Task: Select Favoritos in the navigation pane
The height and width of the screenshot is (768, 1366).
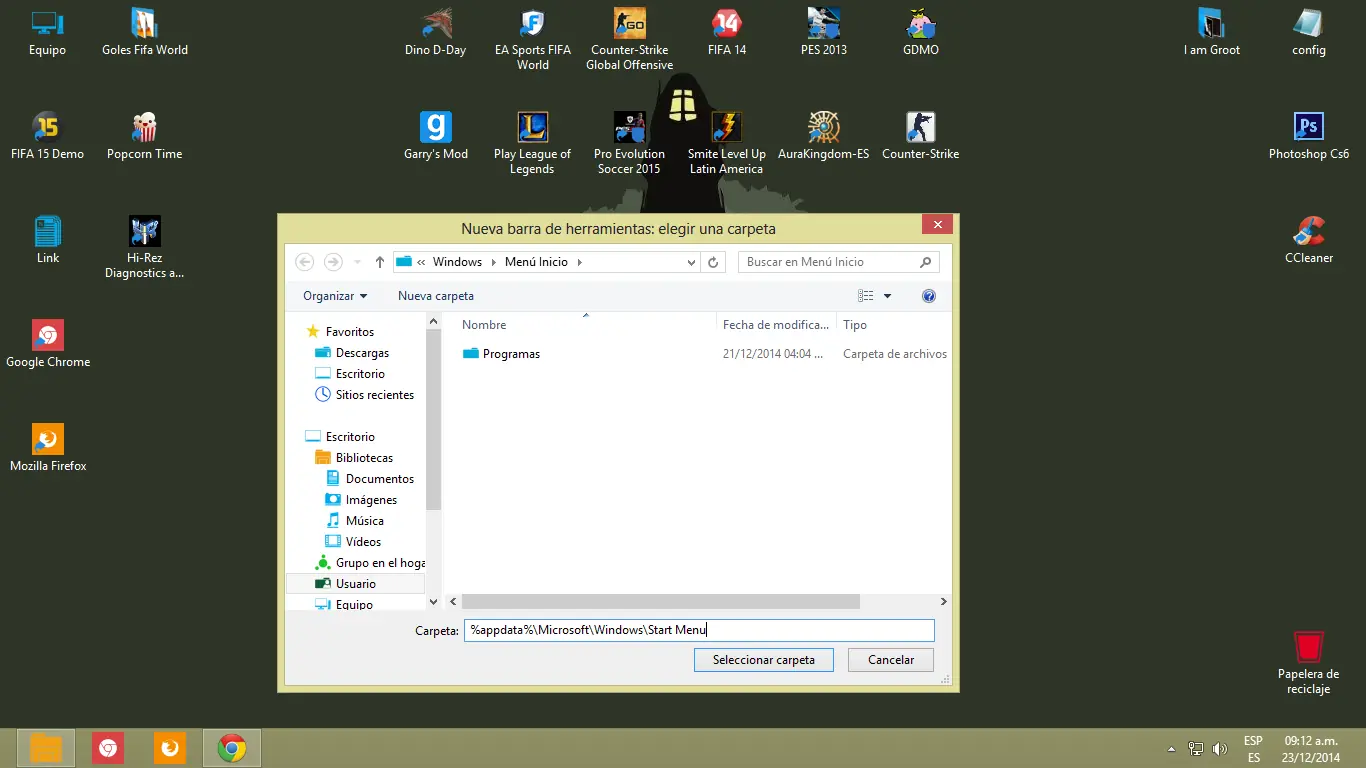Action: click(x=340, y=332)
